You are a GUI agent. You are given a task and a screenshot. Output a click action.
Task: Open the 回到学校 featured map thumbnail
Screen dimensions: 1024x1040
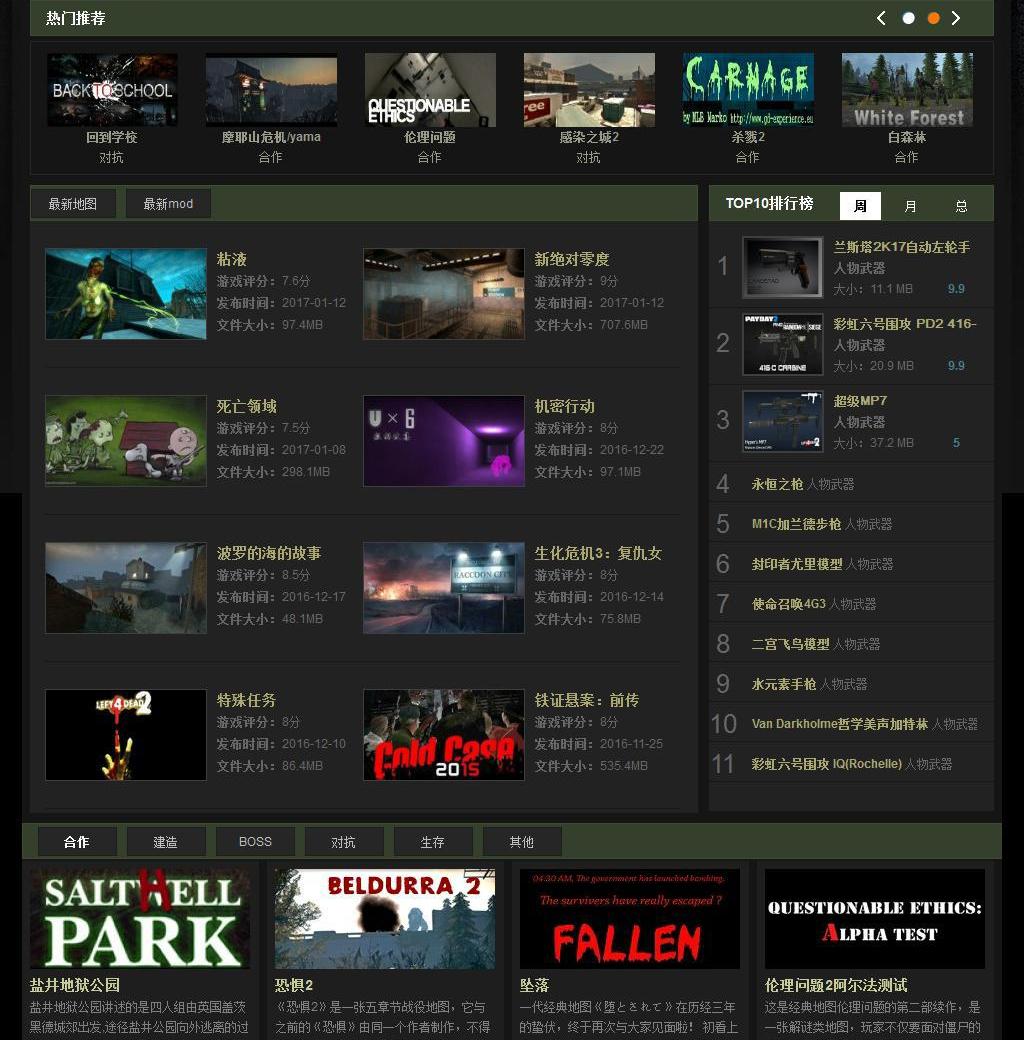[111, 89]
